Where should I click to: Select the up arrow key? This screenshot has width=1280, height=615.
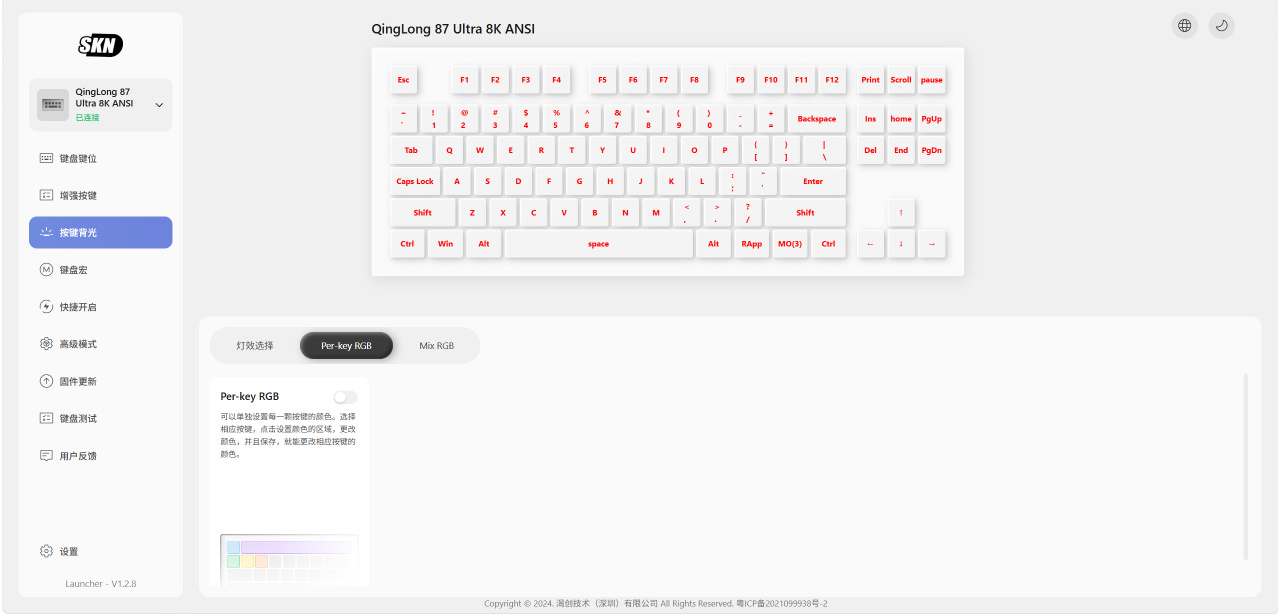coord(901,212)
